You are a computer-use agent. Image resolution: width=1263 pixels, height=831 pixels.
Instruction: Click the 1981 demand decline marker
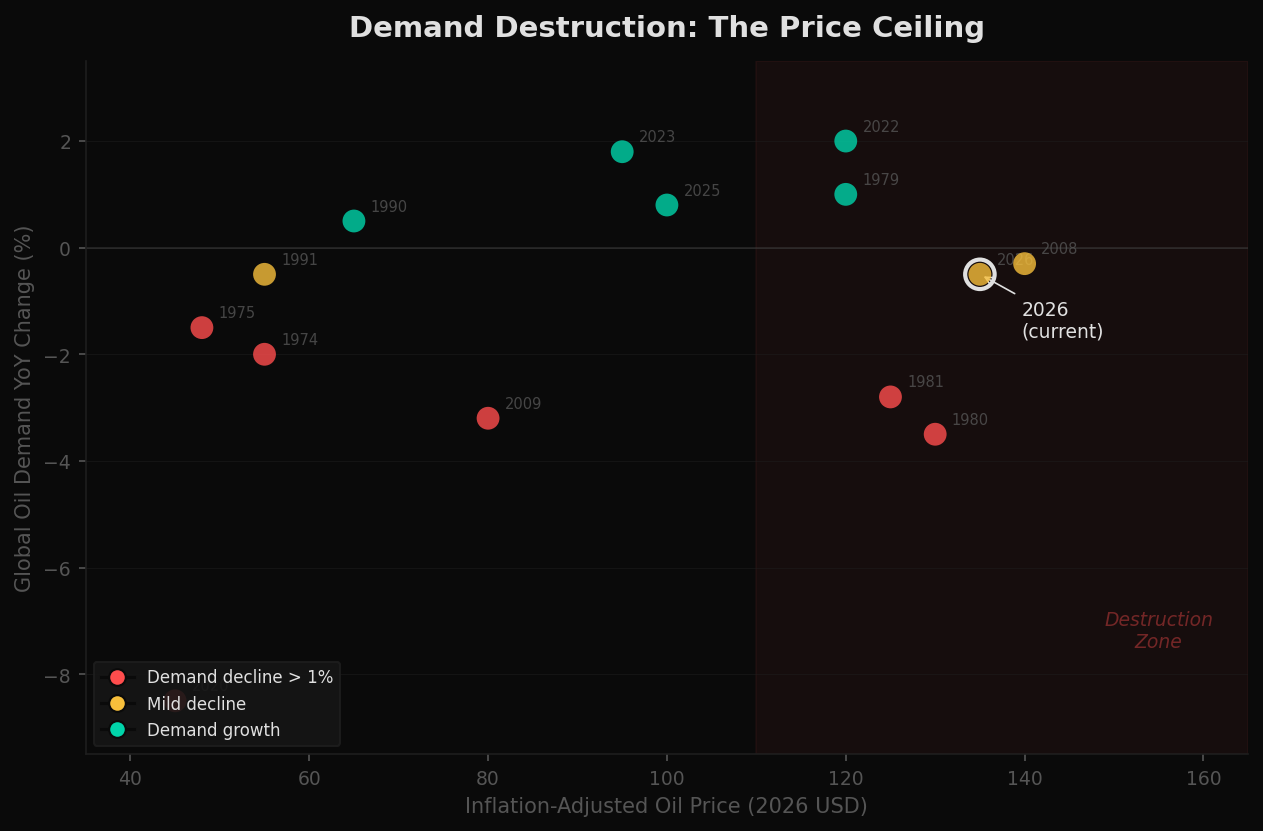tap(890, 396)
